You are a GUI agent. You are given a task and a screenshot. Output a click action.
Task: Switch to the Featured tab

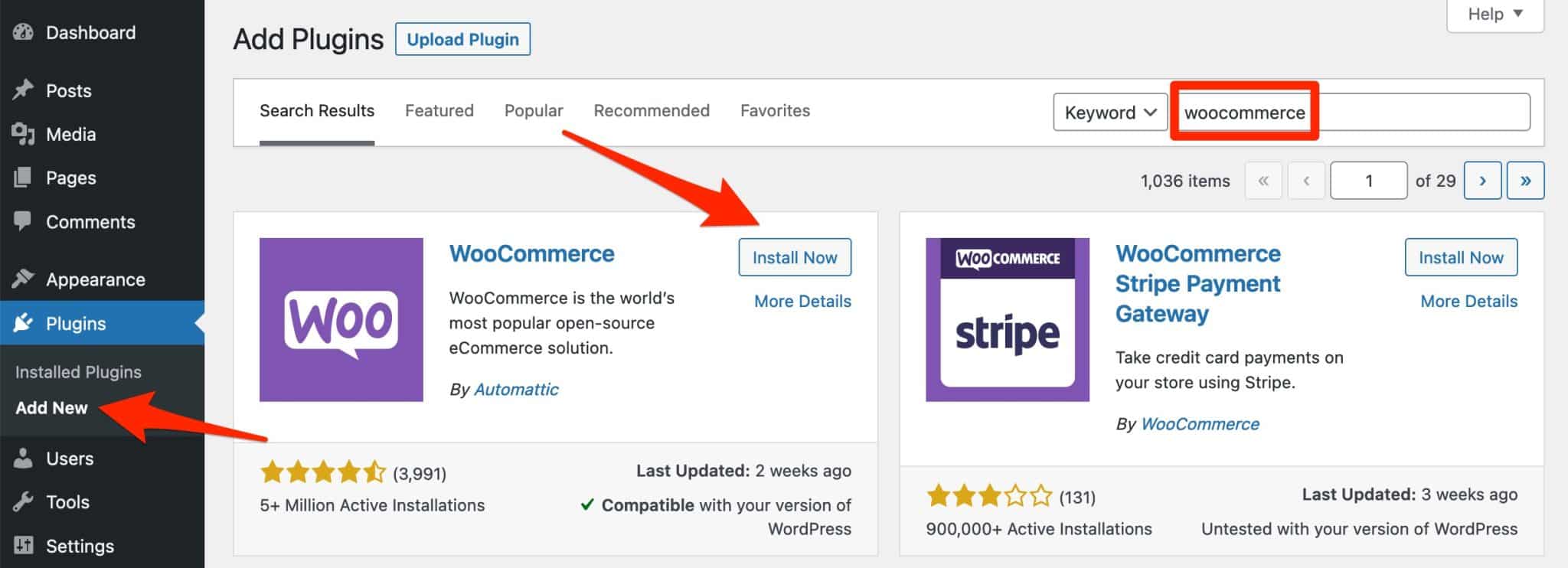point(439,111)
